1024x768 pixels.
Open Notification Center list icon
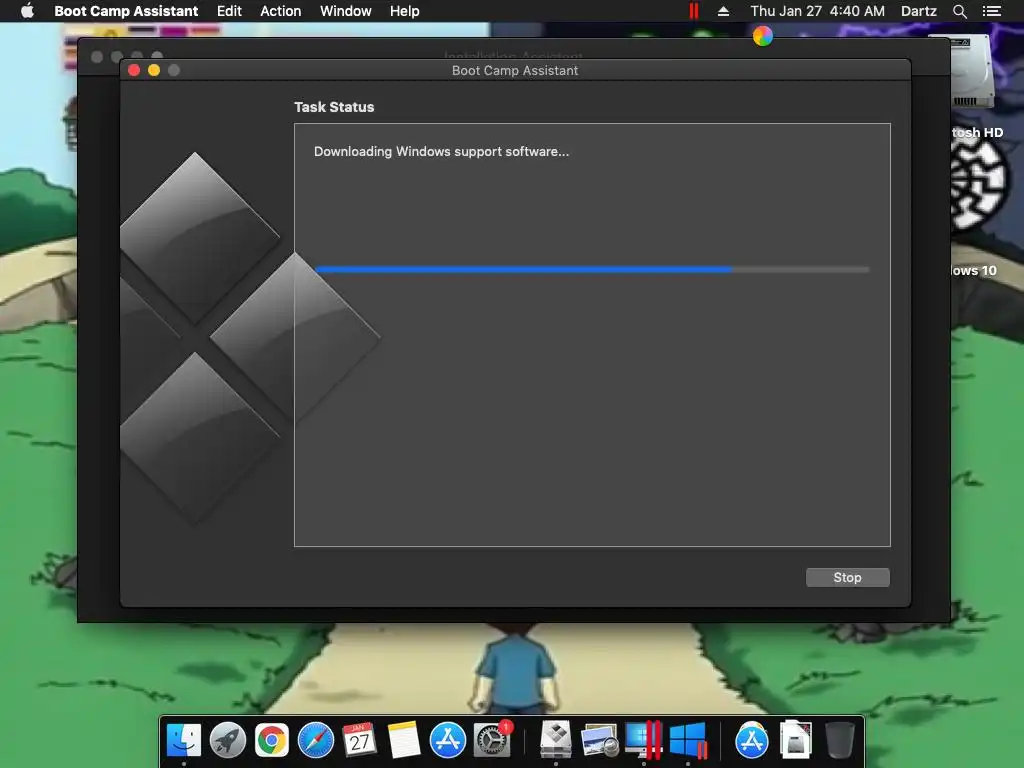pyautogui.click(x=991, y=11)
